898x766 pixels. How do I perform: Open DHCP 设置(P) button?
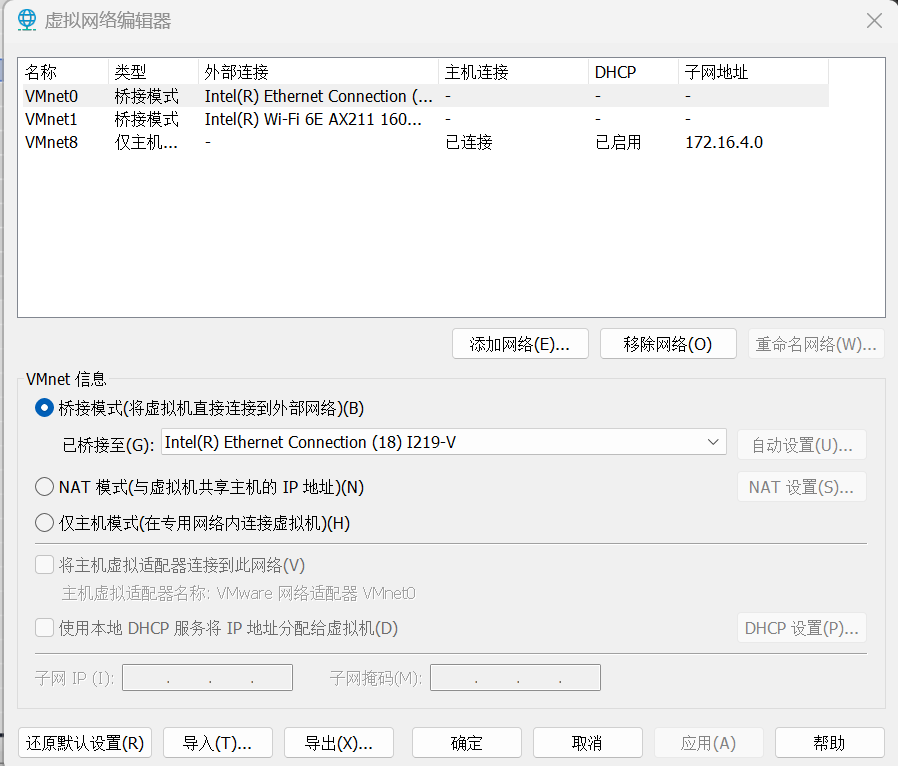[802, 628]
